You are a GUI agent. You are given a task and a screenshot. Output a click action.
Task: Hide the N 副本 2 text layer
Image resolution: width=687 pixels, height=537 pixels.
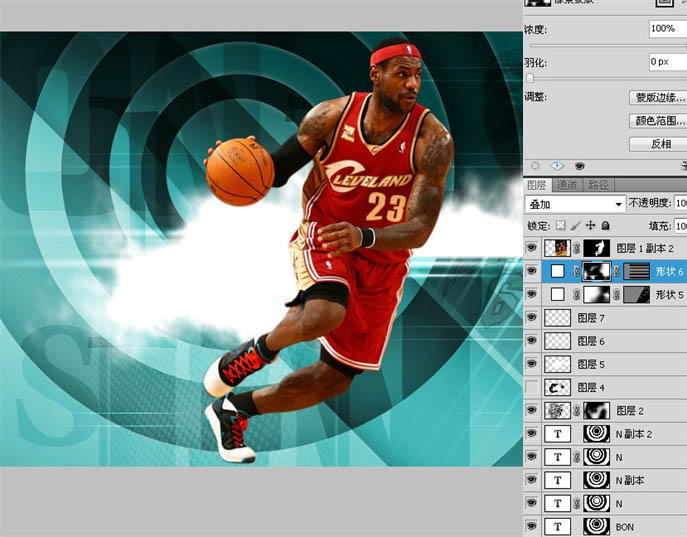point(532,433)
